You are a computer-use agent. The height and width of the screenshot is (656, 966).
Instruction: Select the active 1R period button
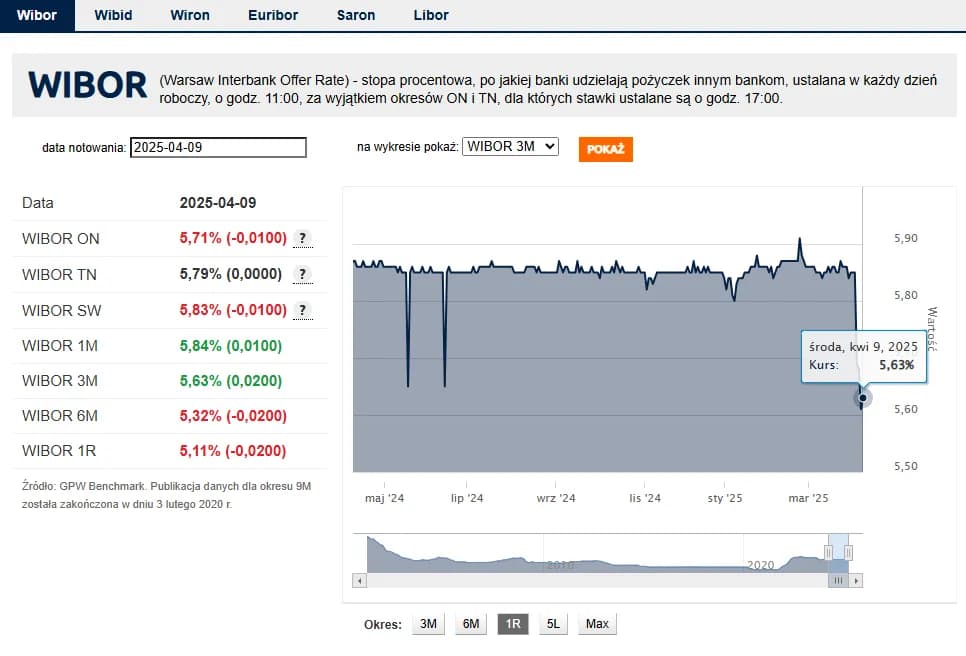coord(512,624)
